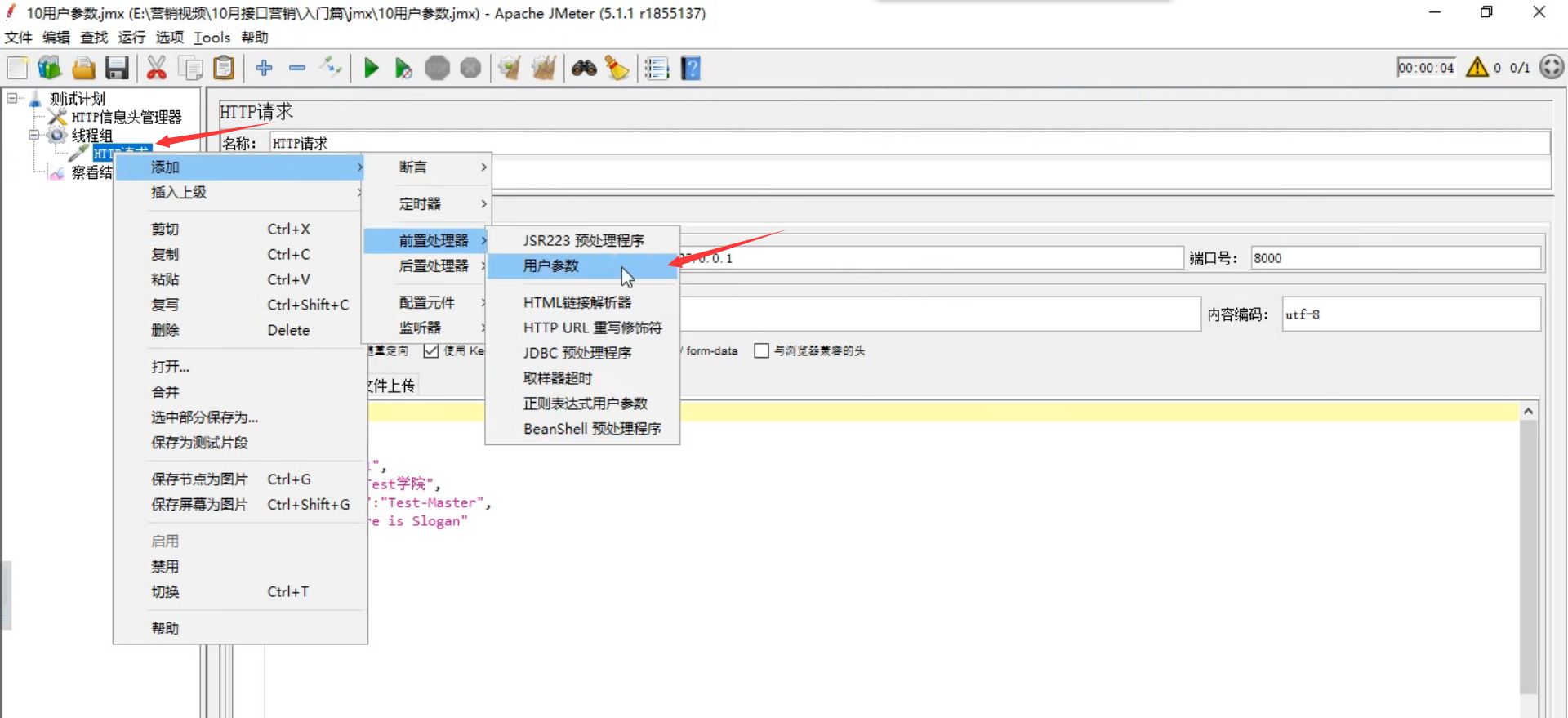1568x718 pixels.
Task: Save the test plan with floppy icon
Action: [x=117, y=68]
